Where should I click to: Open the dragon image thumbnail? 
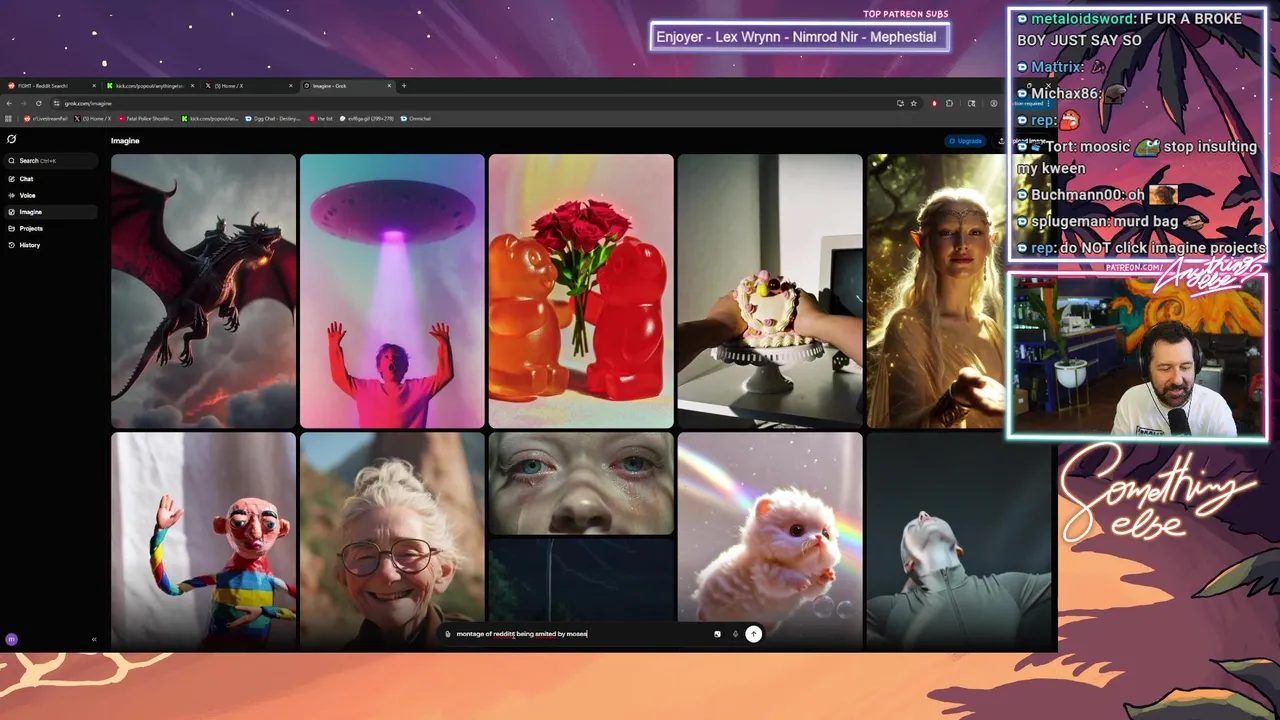click(x=203, y=291)
